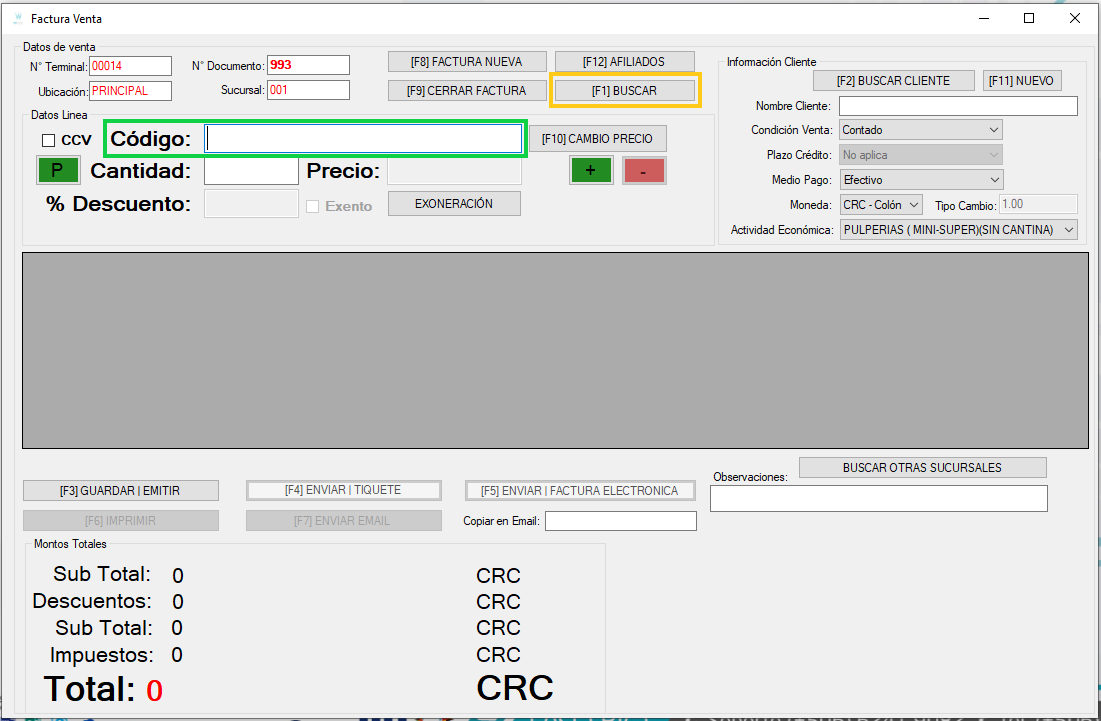The width and height of the screenshot is (1101, 721).
Task: Click the Cantidad input field
Action: coord(251,171)
